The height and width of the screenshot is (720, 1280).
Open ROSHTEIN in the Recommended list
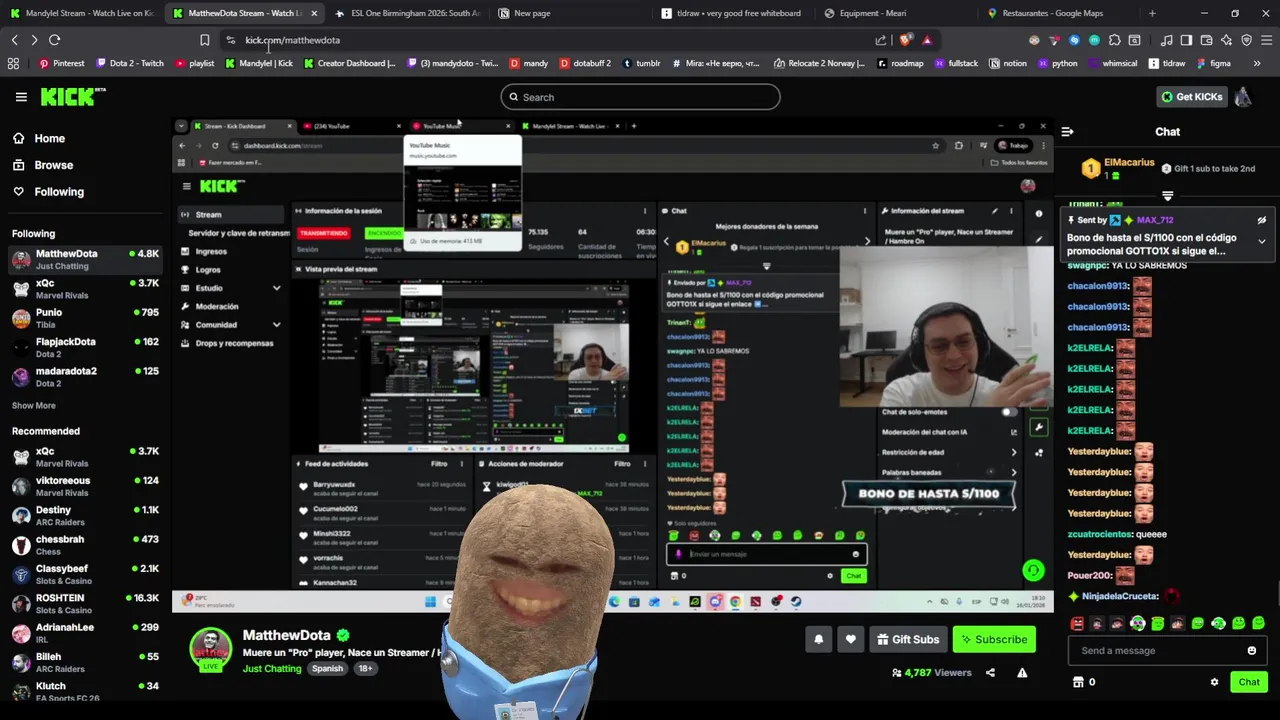[85, 603]
